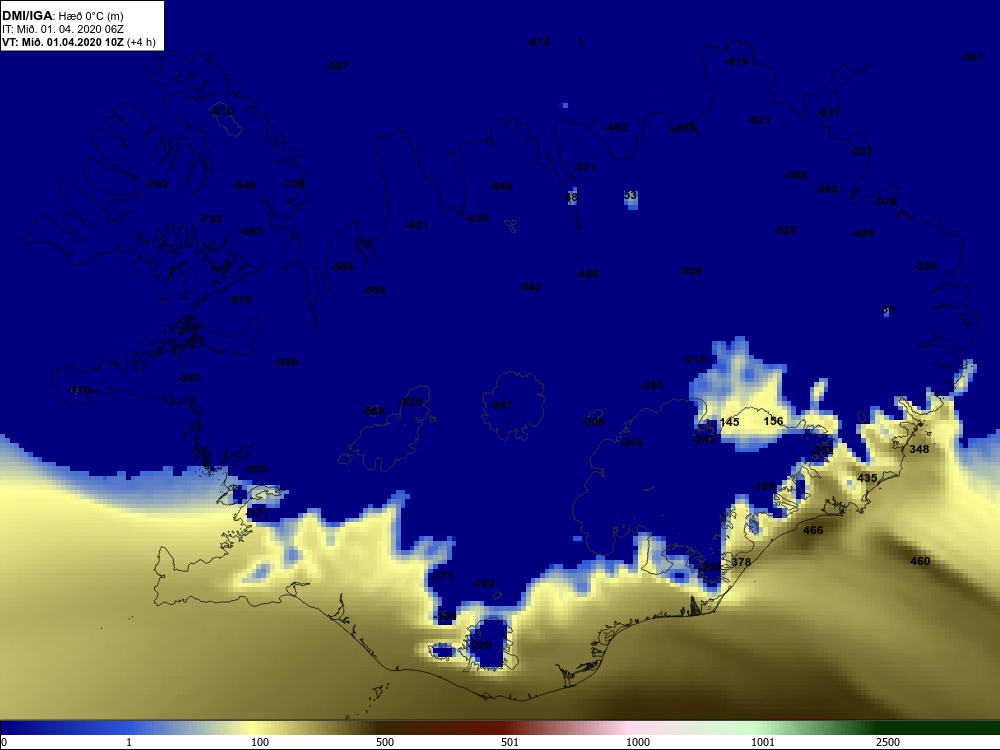Click the -305 value on the map
Image resolution: width=1000 pixels, height=750 pixels.
point(256,469)
